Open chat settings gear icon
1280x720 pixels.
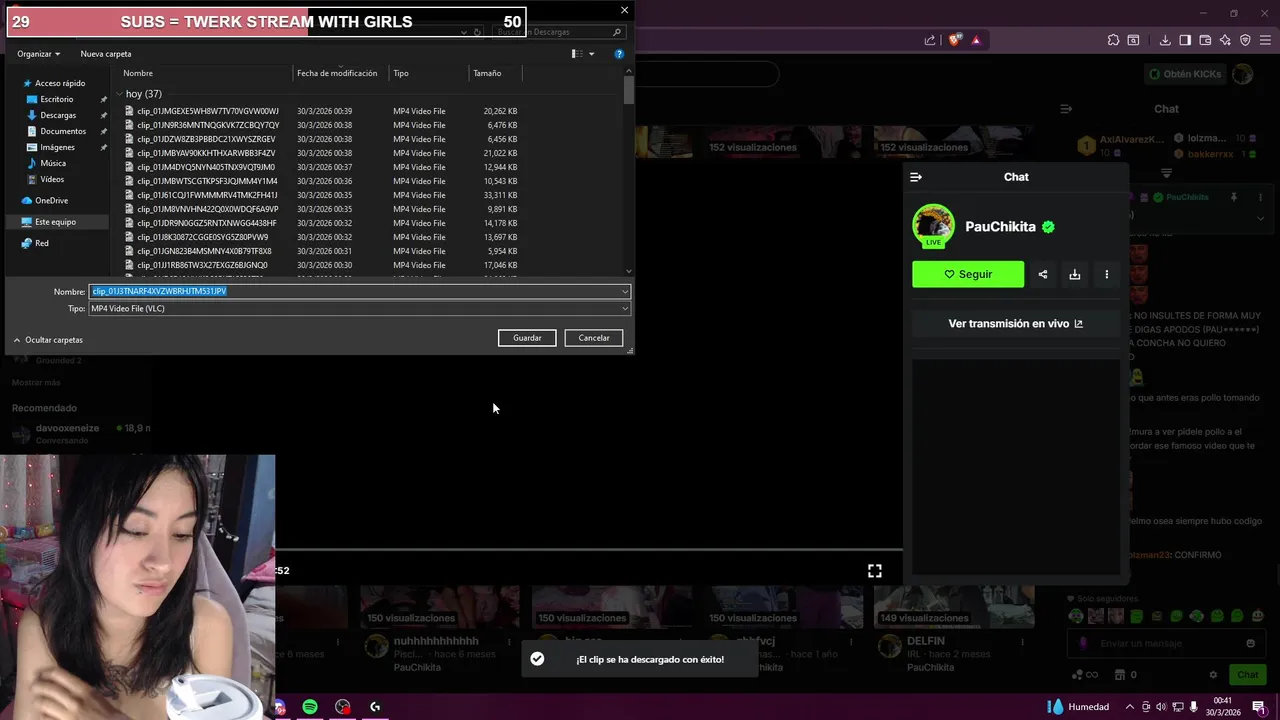[1213, 675]
